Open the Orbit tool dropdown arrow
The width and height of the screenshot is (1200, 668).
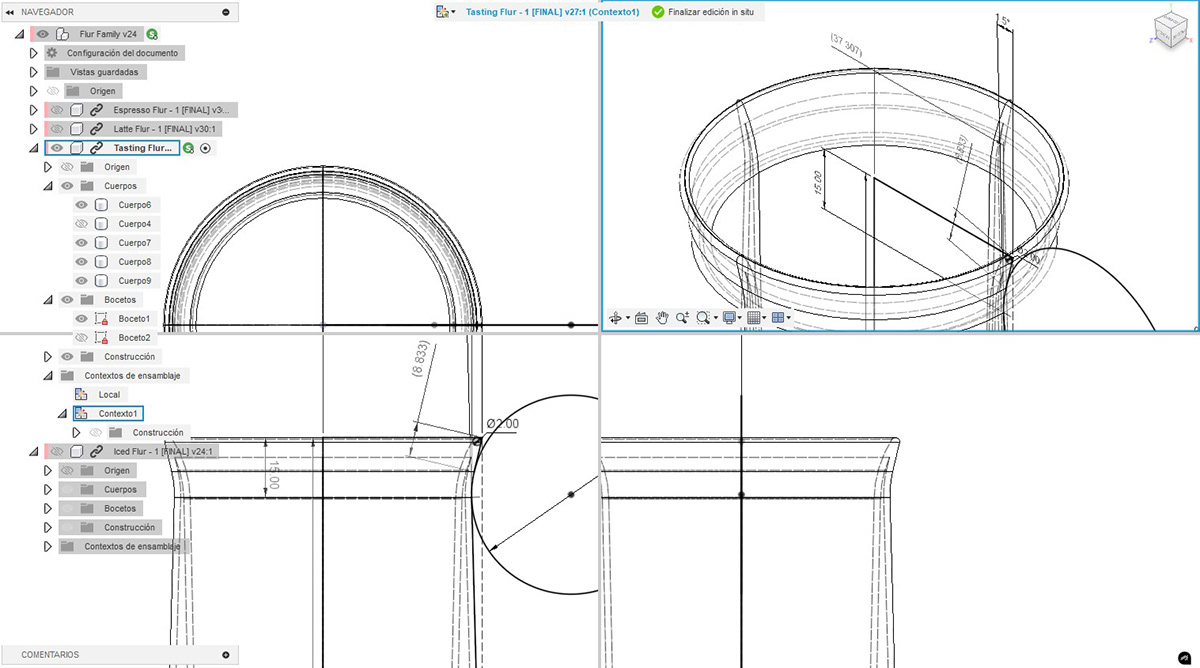[x=627, y=319]
